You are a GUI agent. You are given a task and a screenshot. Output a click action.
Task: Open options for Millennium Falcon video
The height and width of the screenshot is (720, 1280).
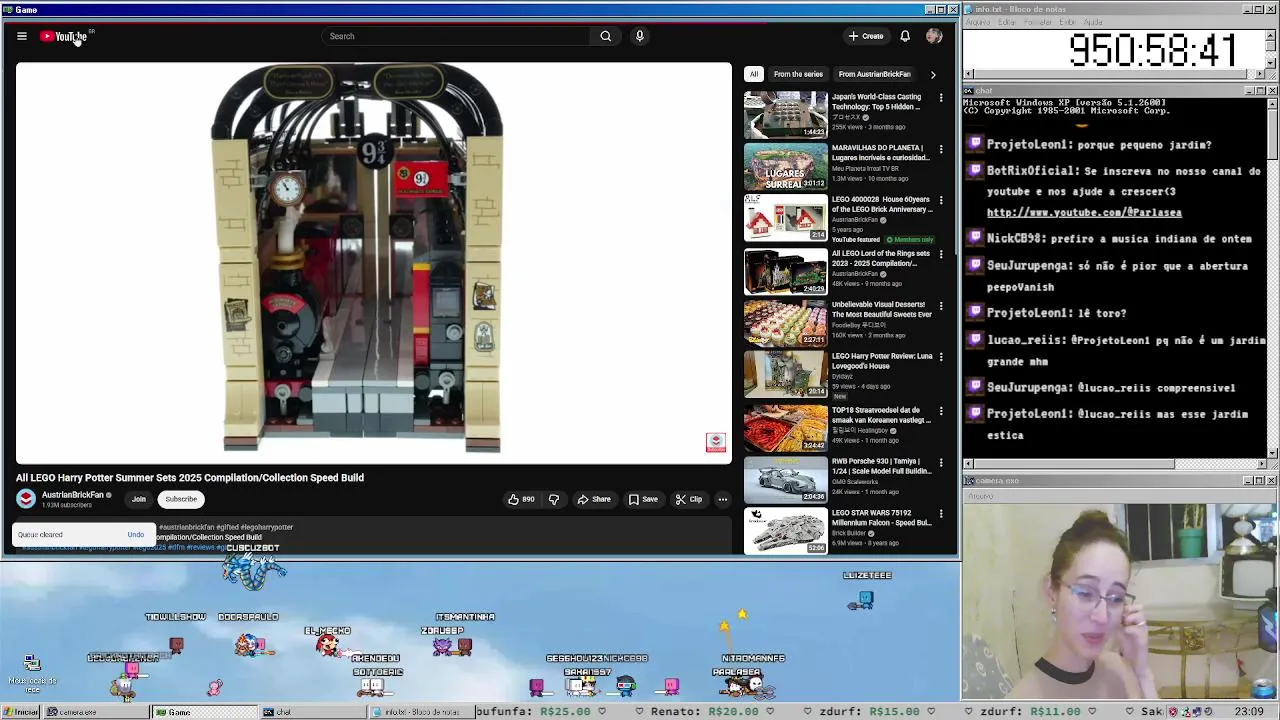tap(941, 514)
